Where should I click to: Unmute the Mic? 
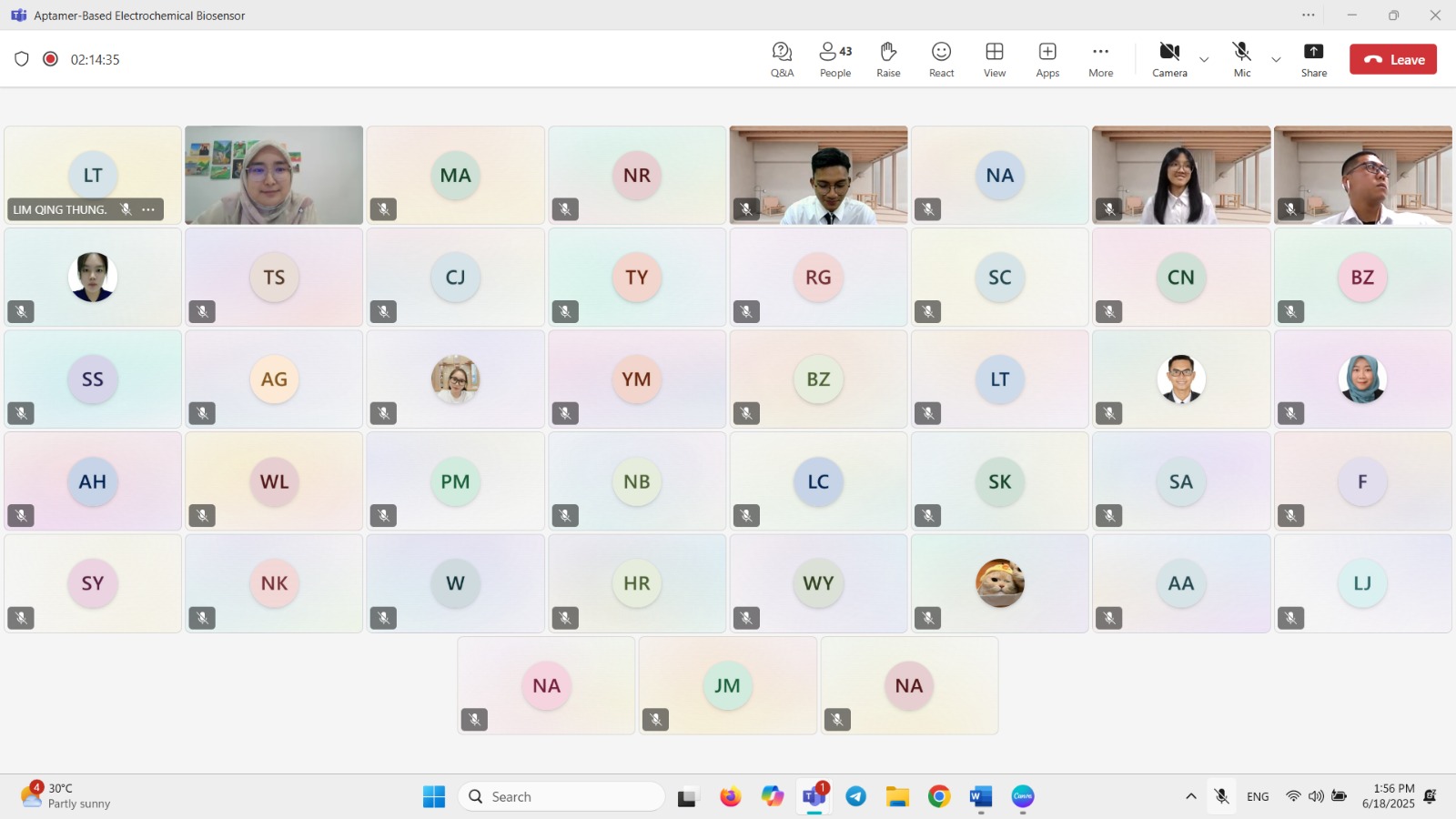[x=1242, y=59]
